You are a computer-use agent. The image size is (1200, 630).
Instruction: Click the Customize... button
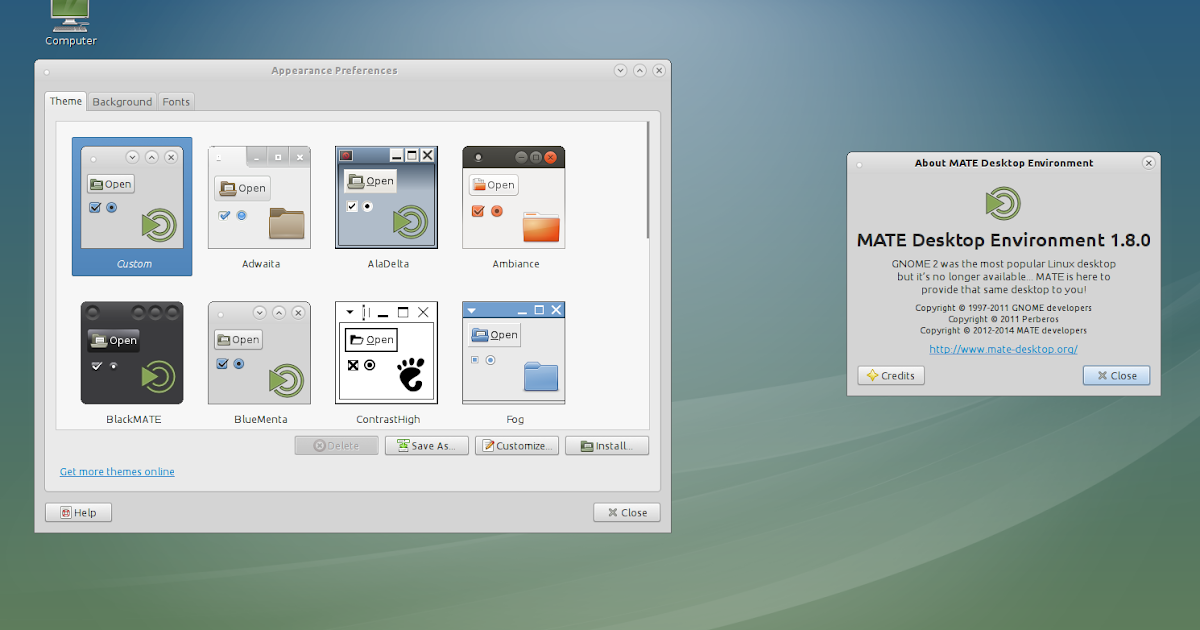click(517, 446)
